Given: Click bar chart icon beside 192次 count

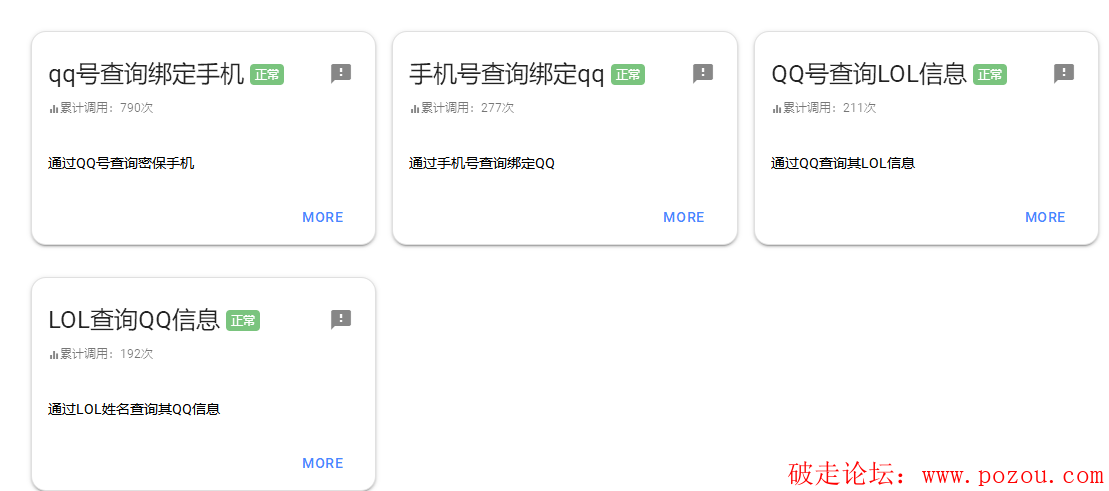Looking at the screenshot, I should [x=53, y=354].
